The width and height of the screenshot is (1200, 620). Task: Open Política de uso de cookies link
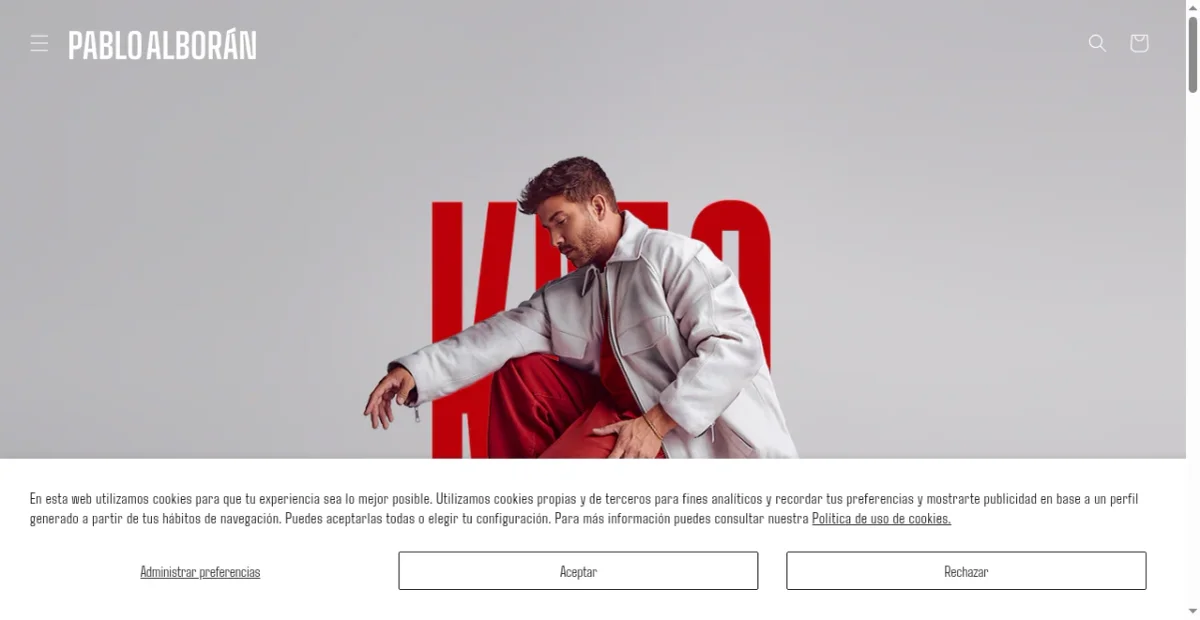click(881, 518)
